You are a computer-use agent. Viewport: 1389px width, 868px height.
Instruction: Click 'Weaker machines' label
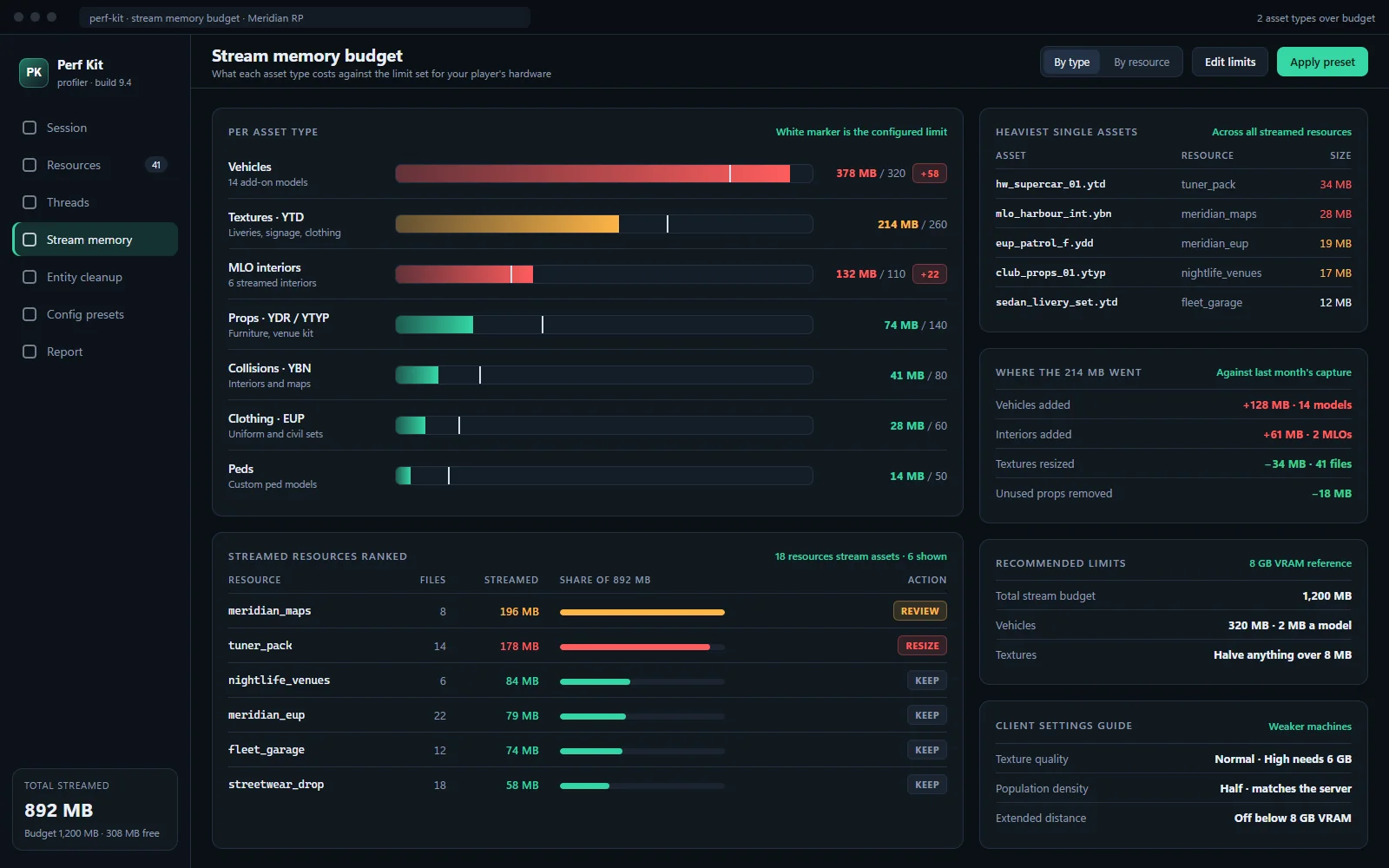[x=1310, y=727]
